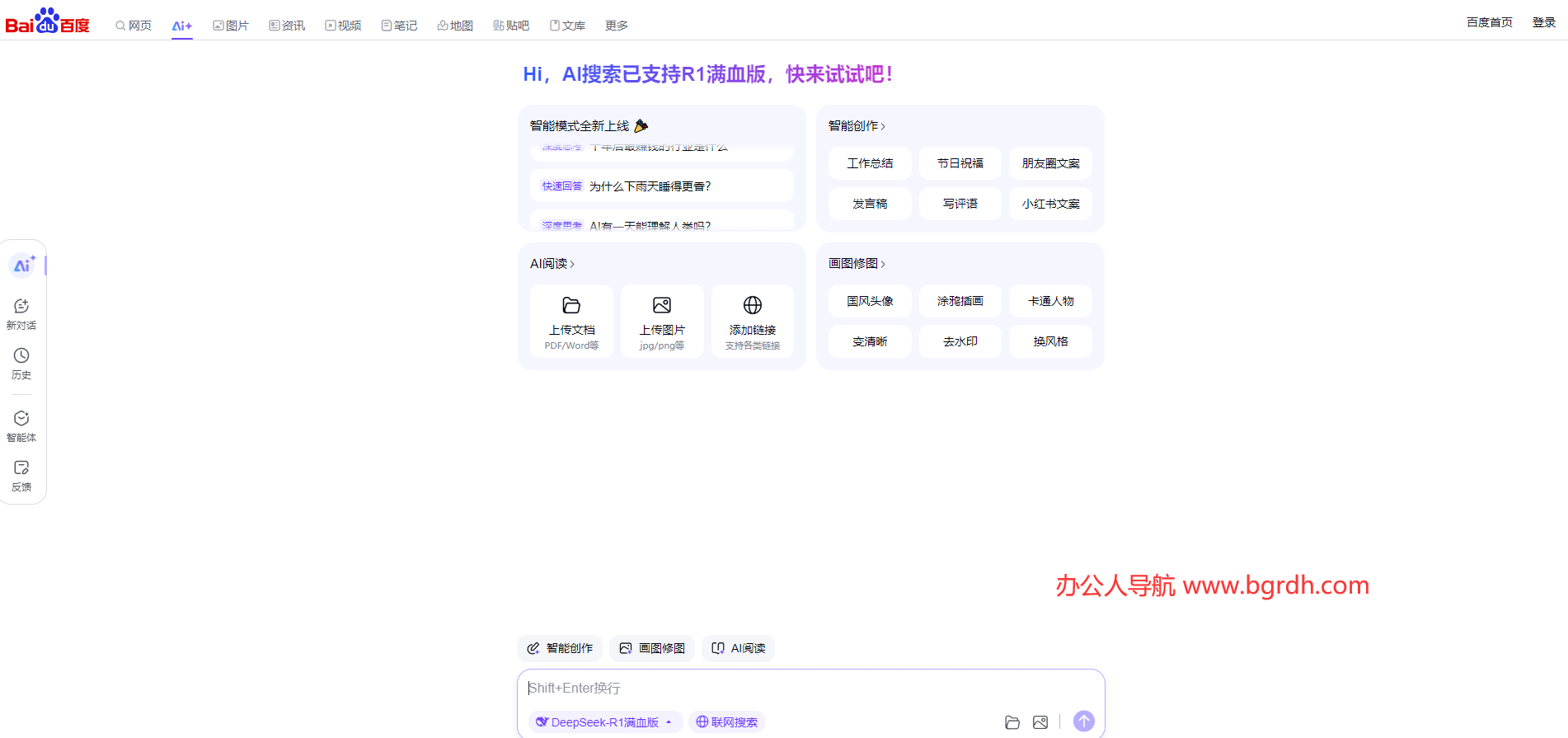This screenshot has height=738, width=1568.
Task: Expand AI阅读 section header
Action: (x=552, y=264)
